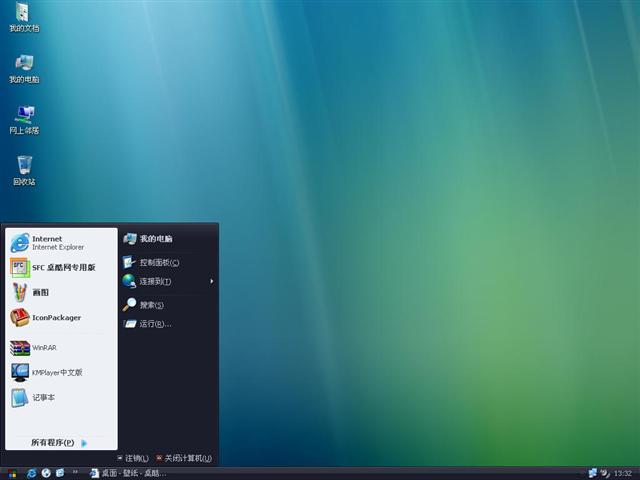Expand quick launch overflow chevron
The height and width of the screenshot is (480, 640).
pyautogui.click(x=75, y=472)
